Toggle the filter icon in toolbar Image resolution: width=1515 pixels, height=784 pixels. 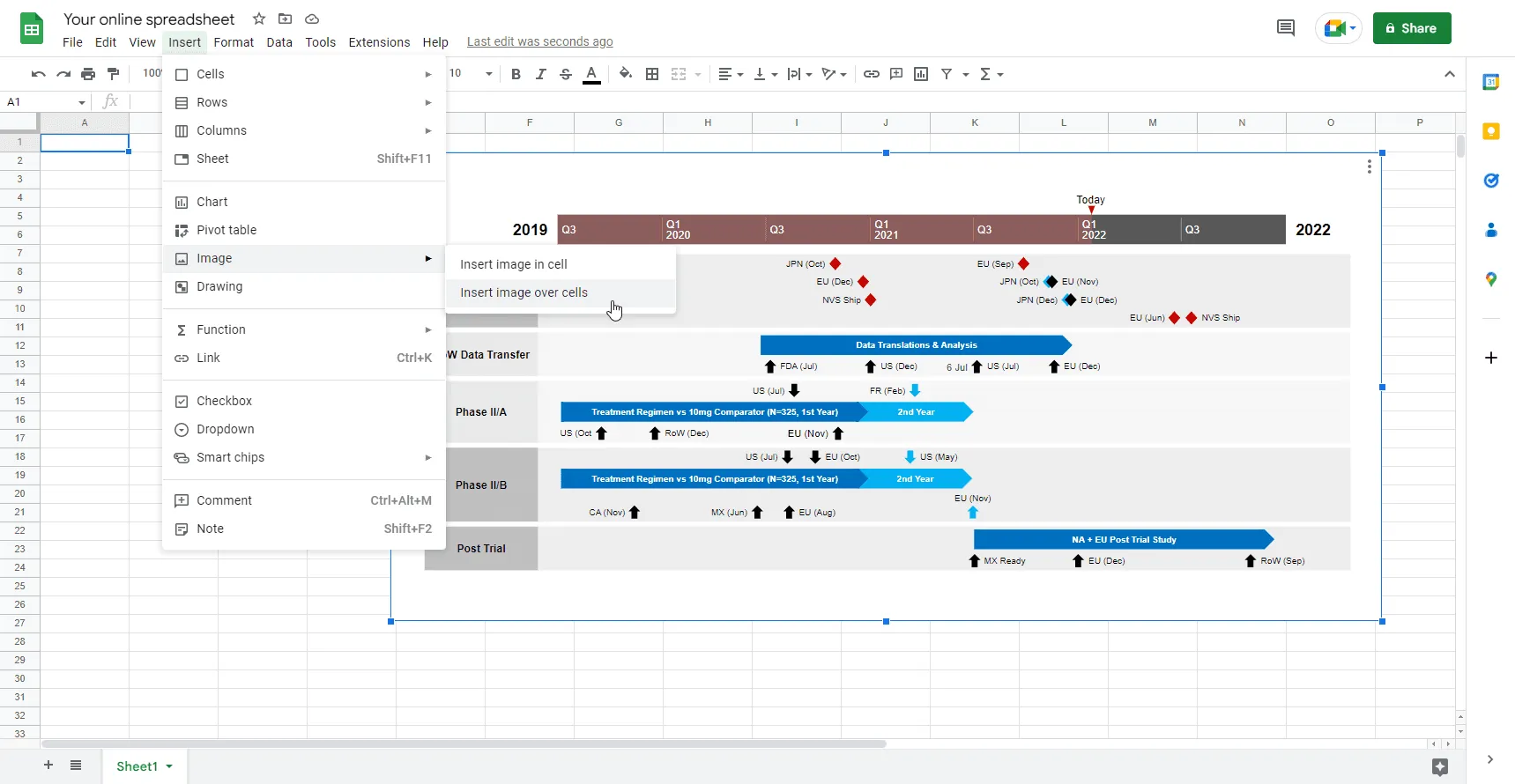947,74
